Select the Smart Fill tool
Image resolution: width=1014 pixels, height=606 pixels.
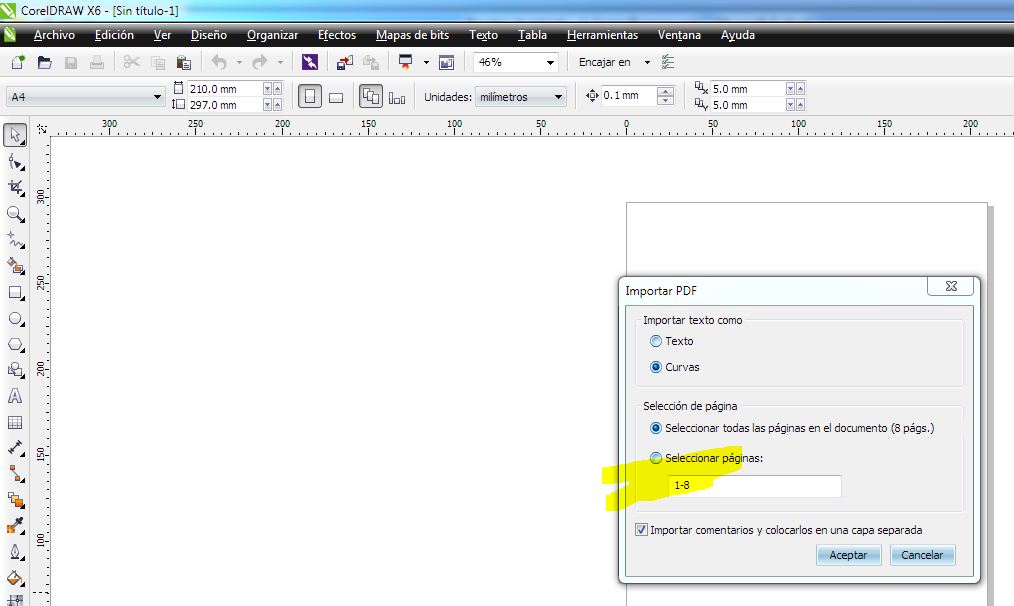(16, 266)
